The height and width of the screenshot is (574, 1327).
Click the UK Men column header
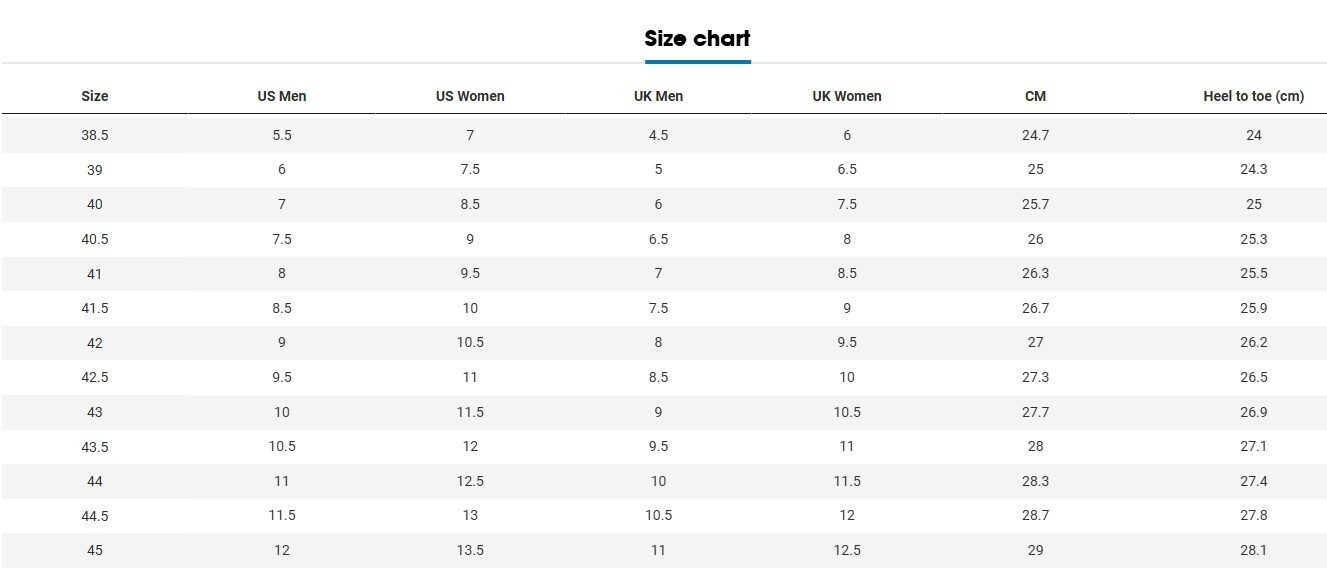(658, 97)
